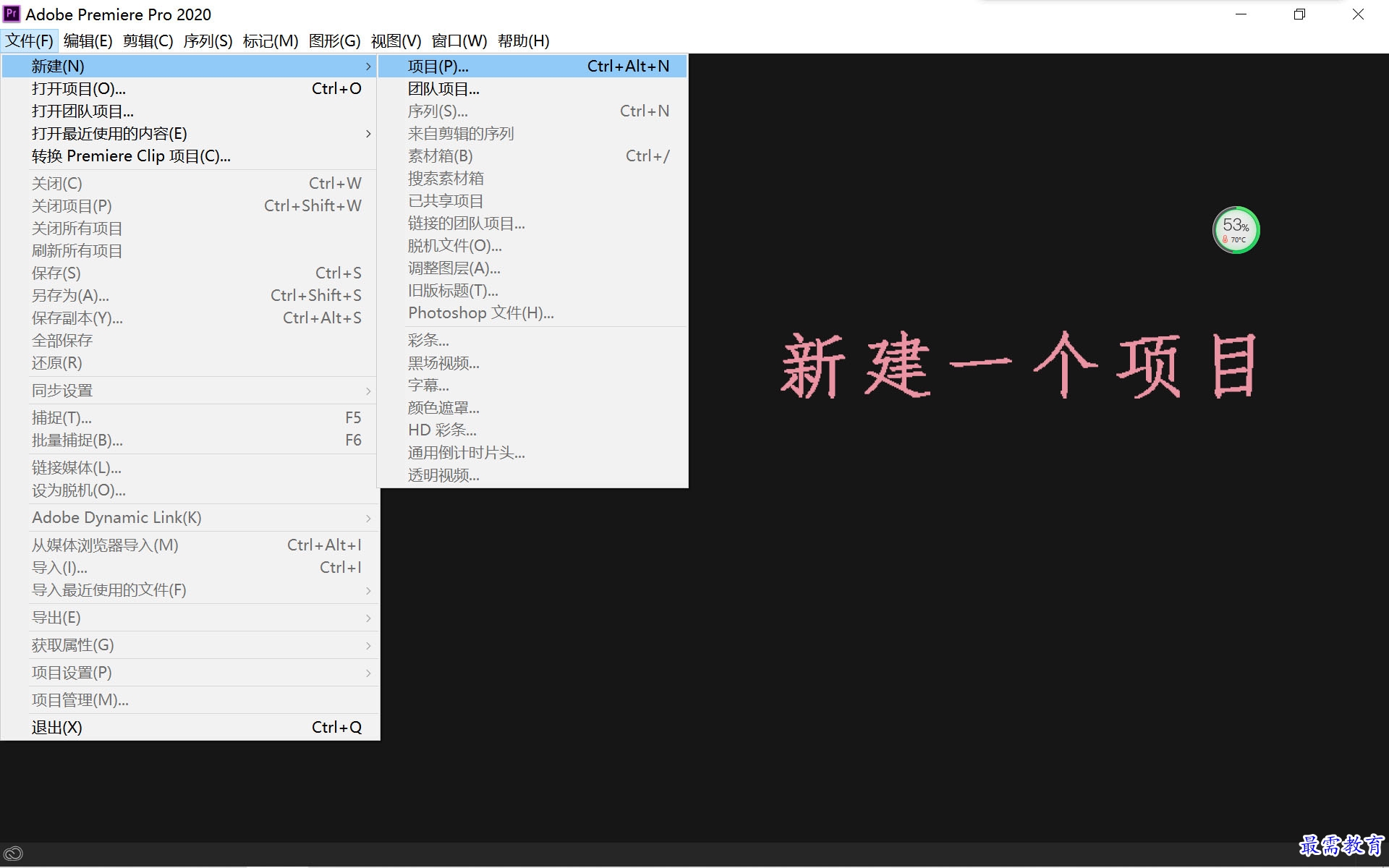Click 设为脱机(O)... in File menu
1389x868 pixels.
(190, 490)
